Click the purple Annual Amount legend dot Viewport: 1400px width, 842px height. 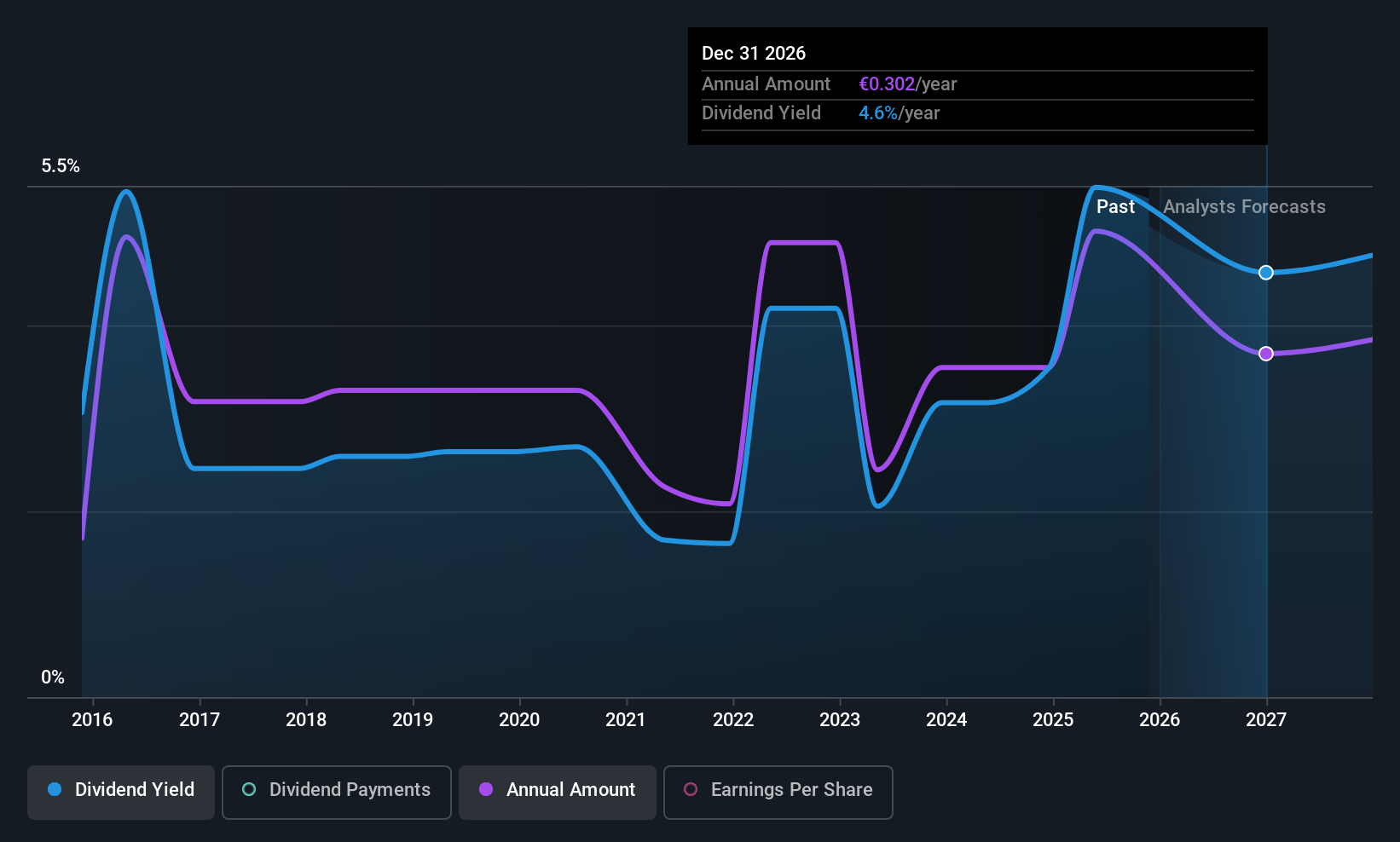click(485, 790)
